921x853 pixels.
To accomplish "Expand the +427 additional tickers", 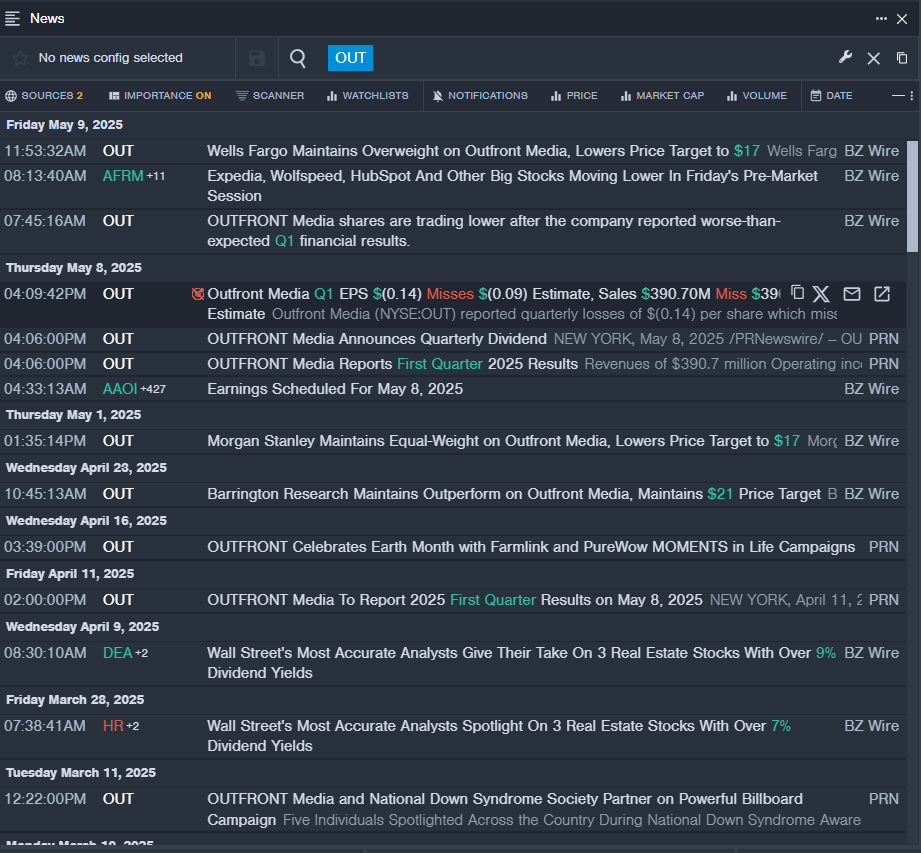I will tap(153, 389).
